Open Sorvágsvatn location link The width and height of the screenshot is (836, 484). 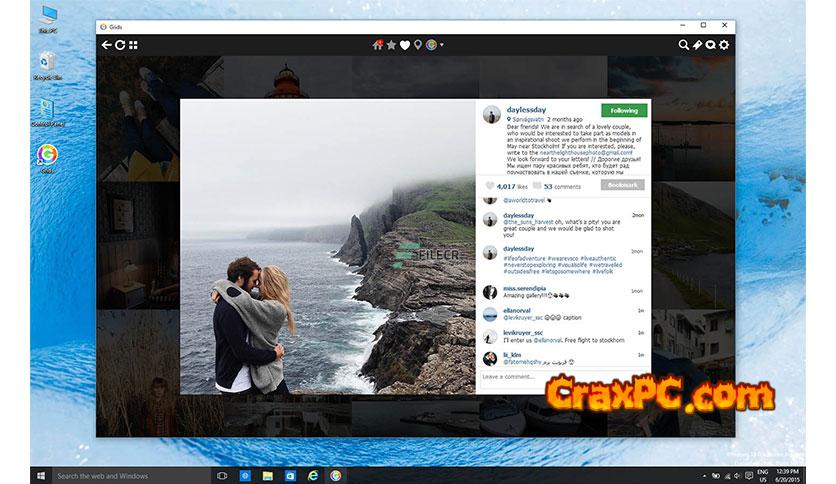click(526, 119)
